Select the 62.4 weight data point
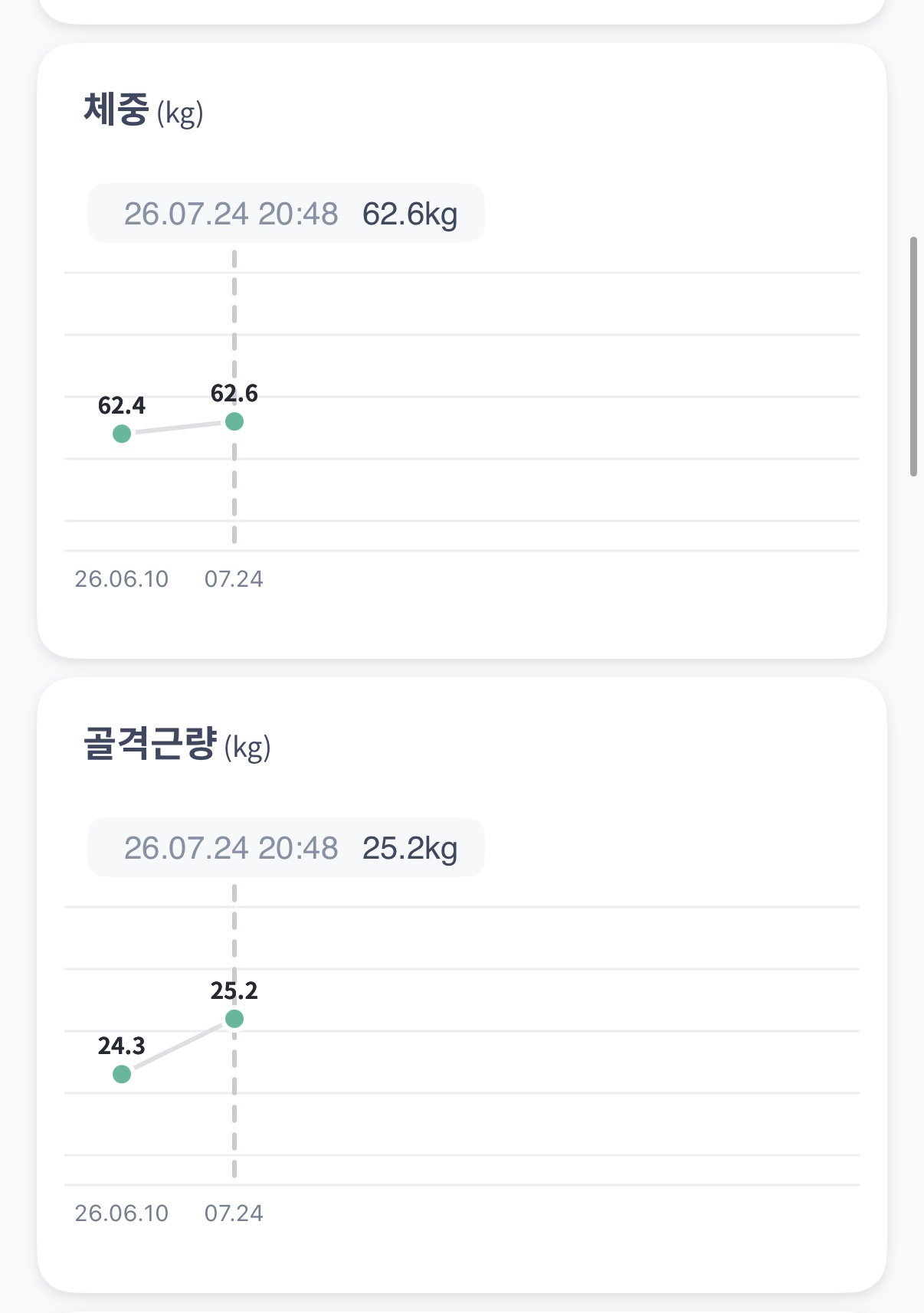The width and height of the screenshot is (924, 1313). click(122, 434)
